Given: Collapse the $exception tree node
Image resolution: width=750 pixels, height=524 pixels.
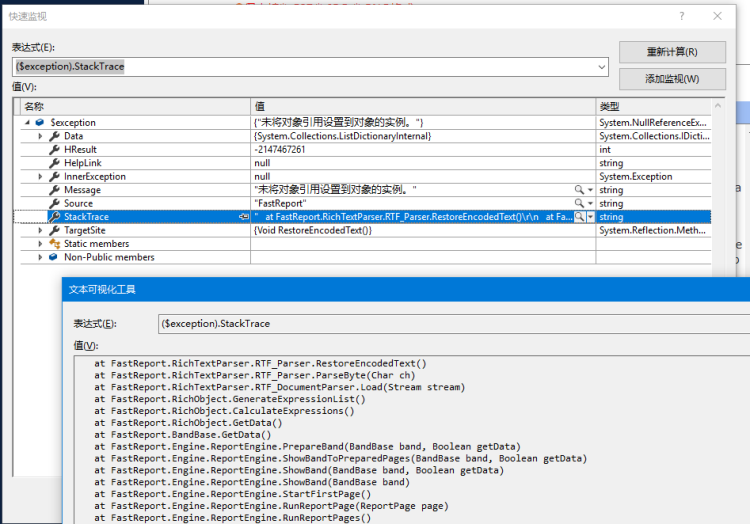Looking at the screenshot, I should [27, 122].
